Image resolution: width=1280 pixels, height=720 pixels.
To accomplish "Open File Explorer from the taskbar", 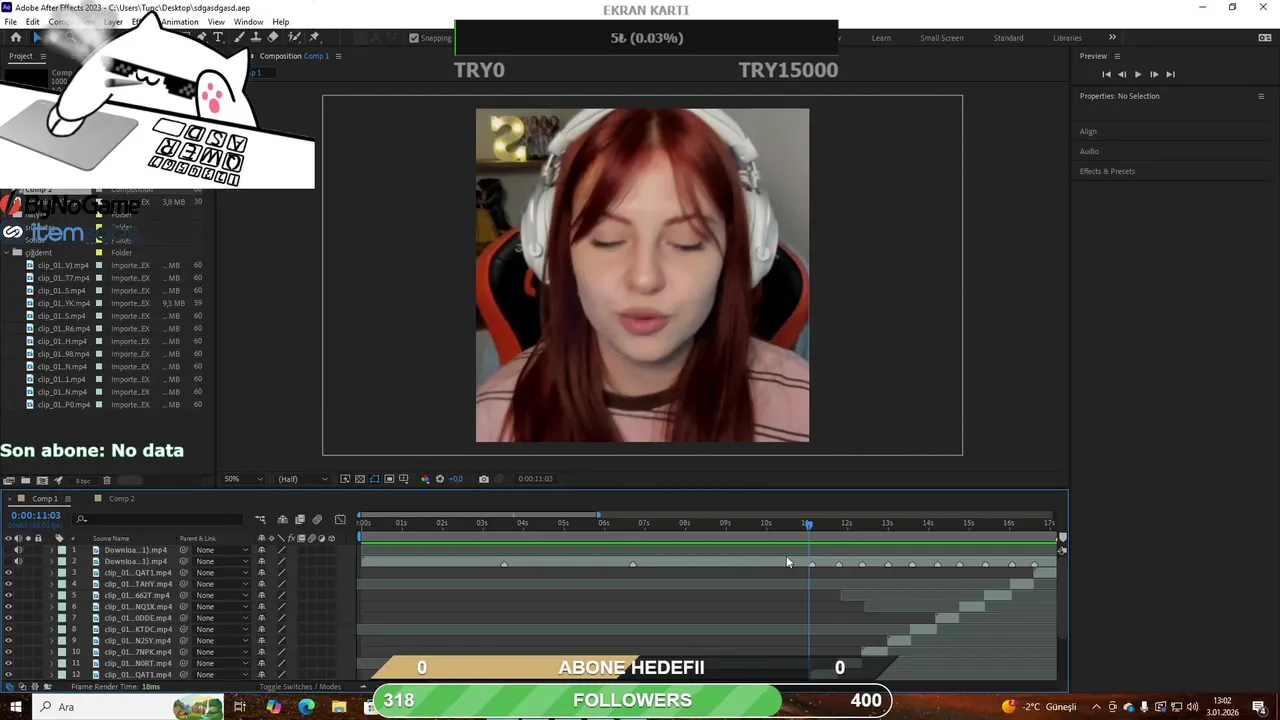I will point(339,707).
